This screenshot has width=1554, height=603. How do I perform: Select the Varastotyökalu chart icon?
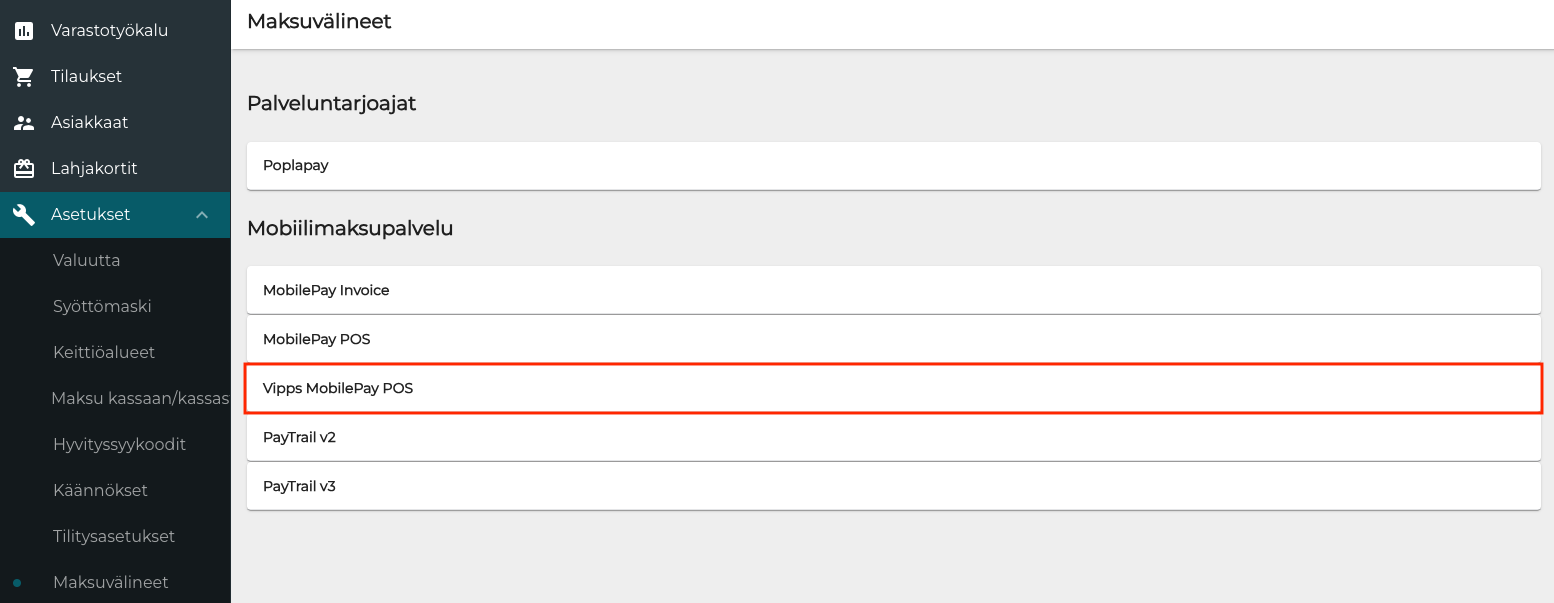tap(23, 30)
